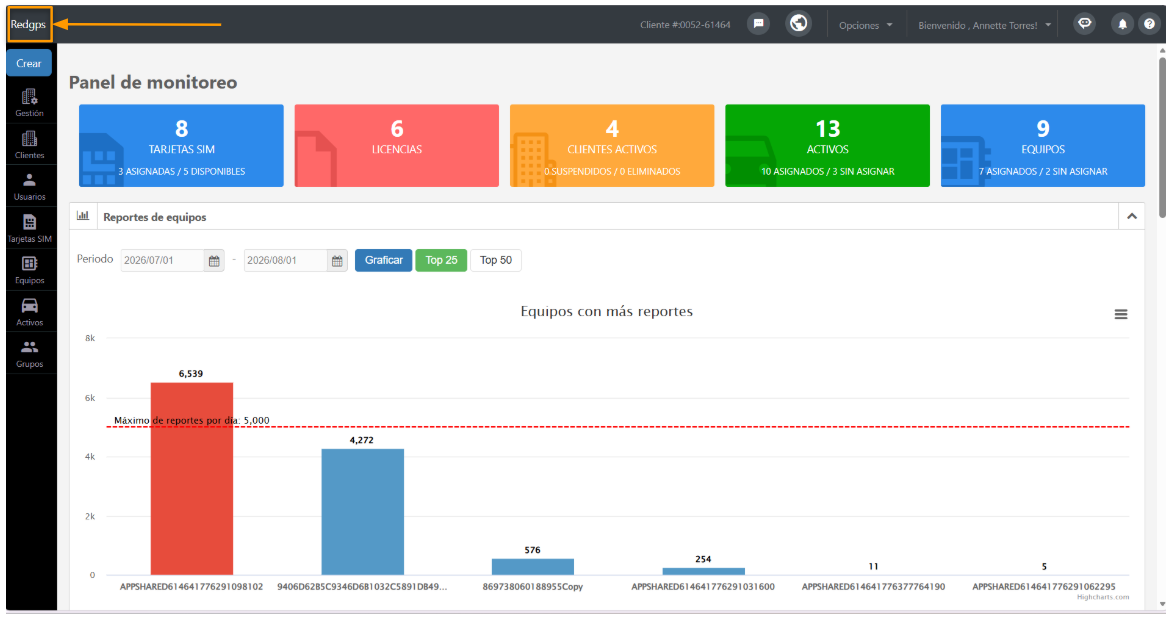The width and height of the screenshot is (1171, 618).
Task: Click the start date field 2026/07/01
Action: 163,260
